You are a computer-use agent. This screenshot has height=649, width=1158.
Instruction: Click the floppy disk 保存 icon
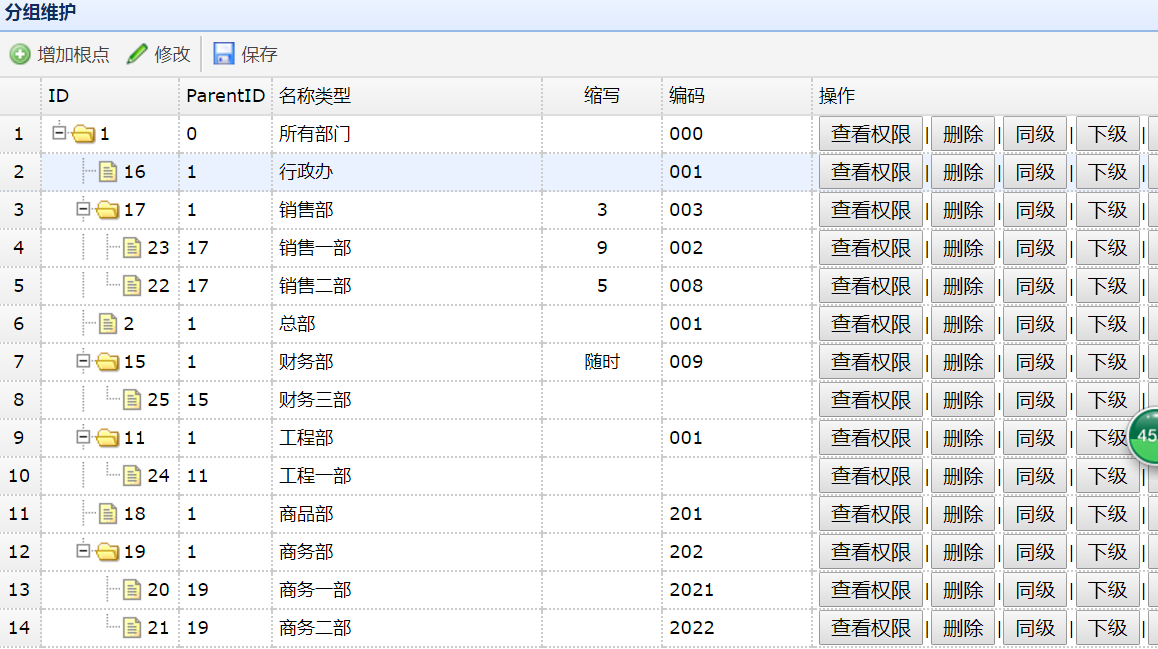224,54
